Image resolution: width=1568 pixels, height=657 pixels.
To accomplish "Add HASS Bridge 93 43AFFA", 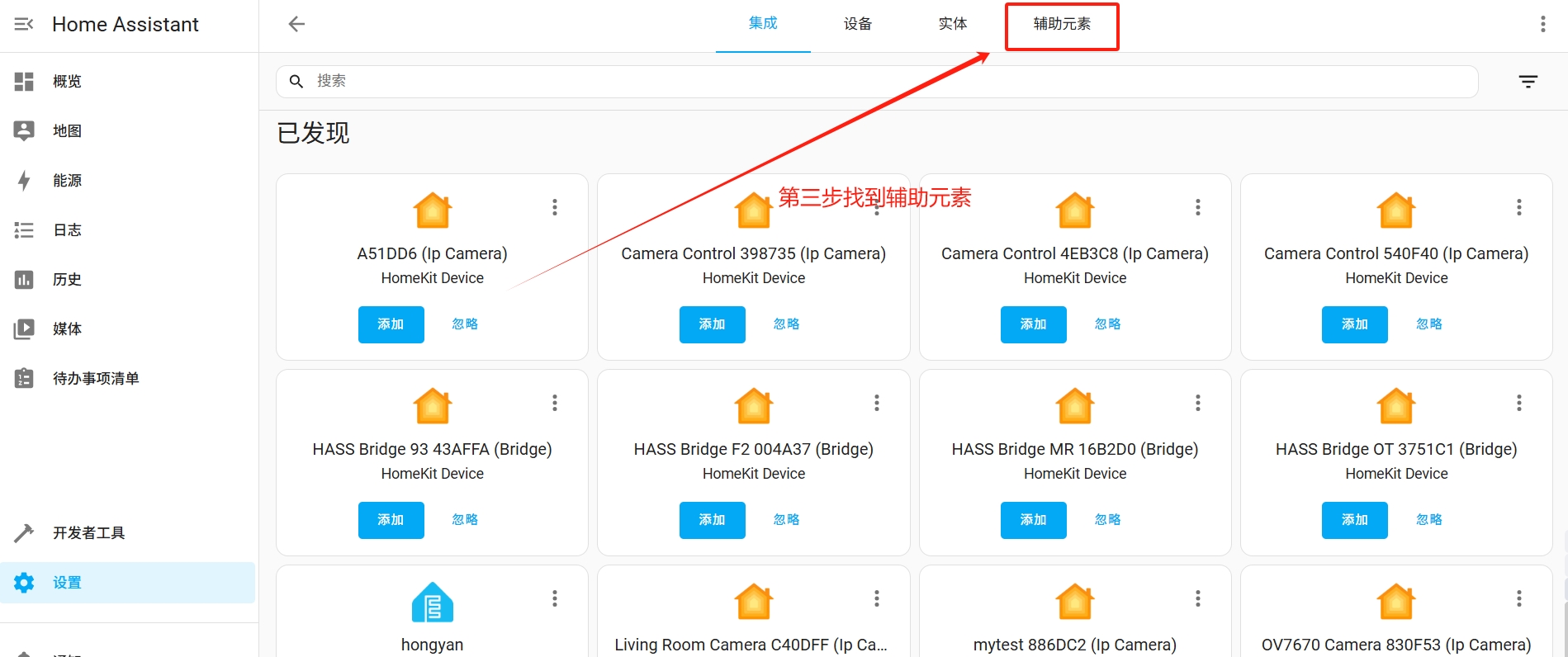I will click(391, 520).
